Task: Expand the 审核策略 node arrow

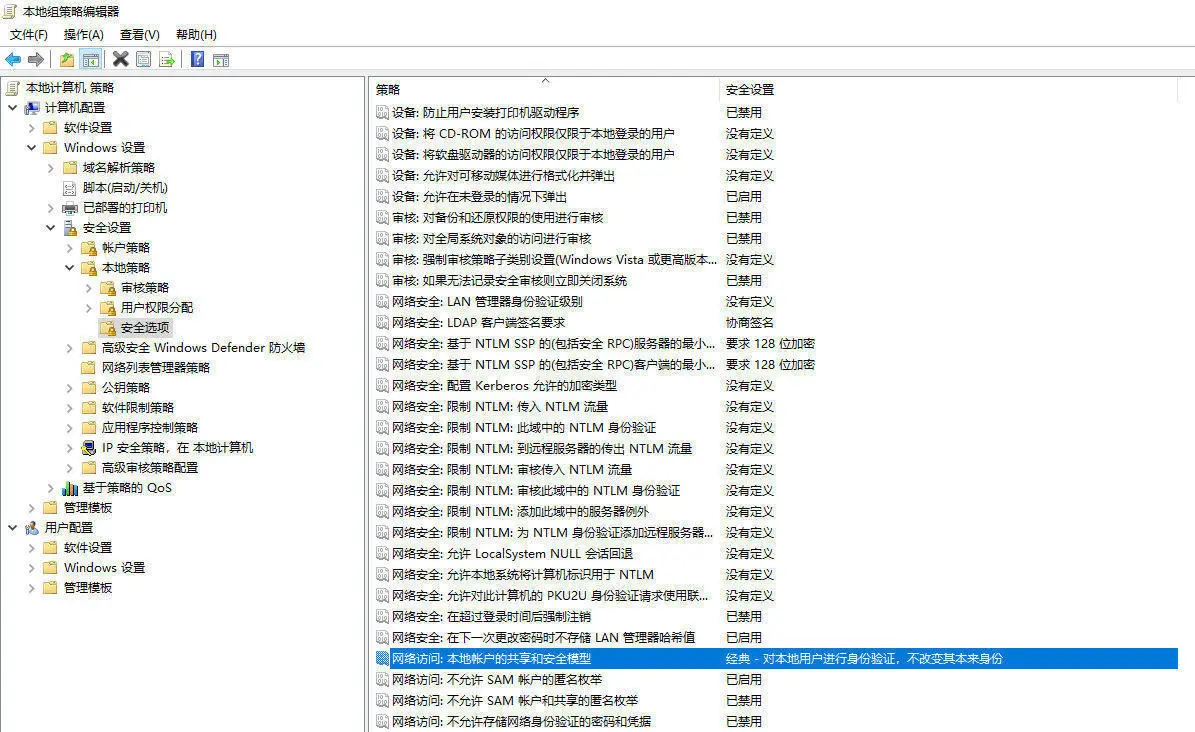Action: click(x=89, y=288)
